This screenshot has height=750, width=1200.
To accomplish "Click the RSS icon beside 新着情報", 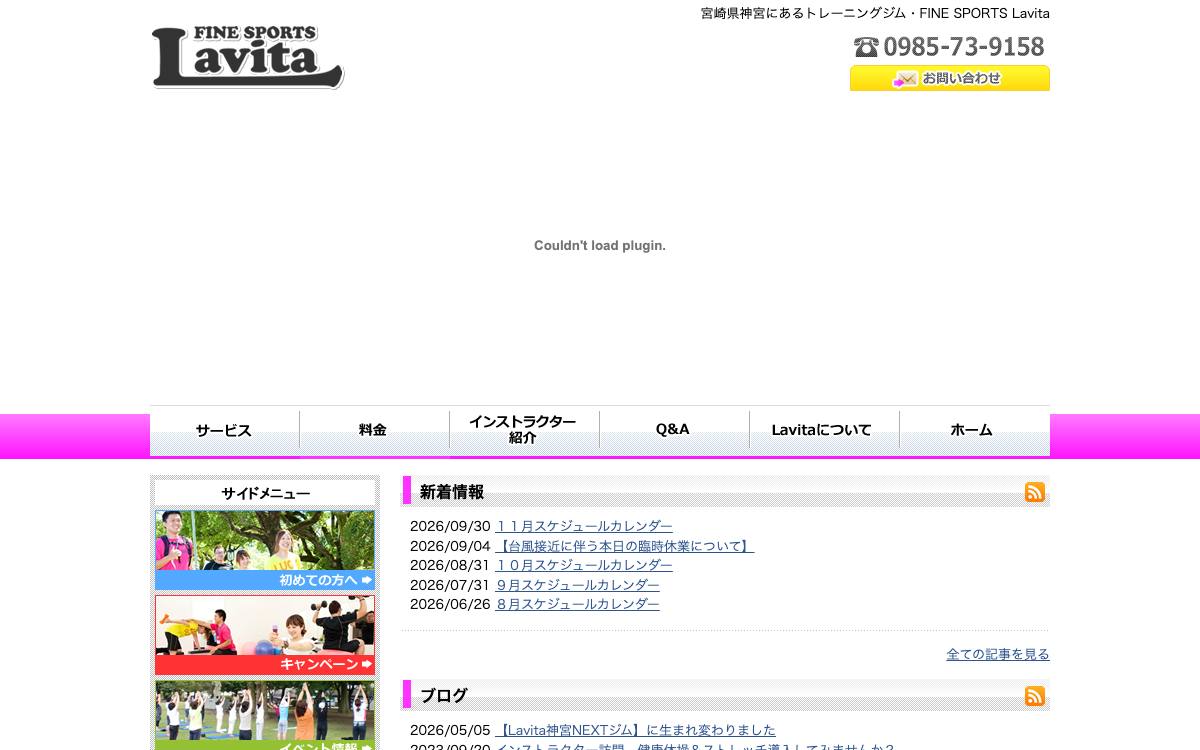I will (1035, 492).
